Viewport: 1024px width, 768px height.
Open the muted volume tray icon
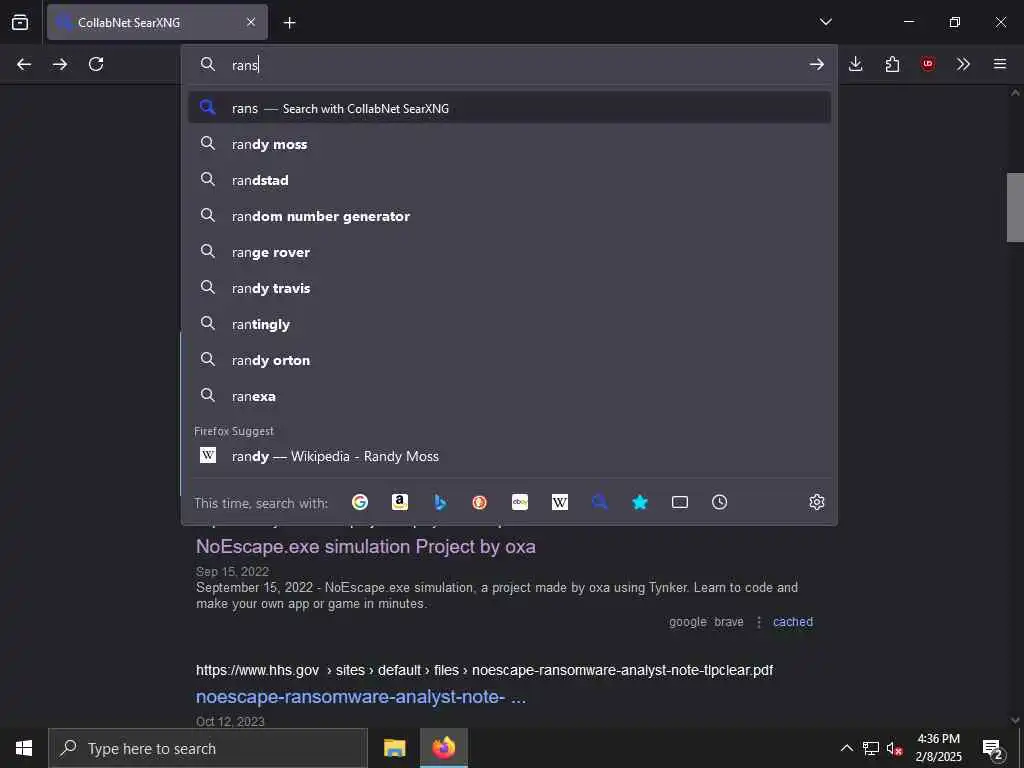[895, 748]
